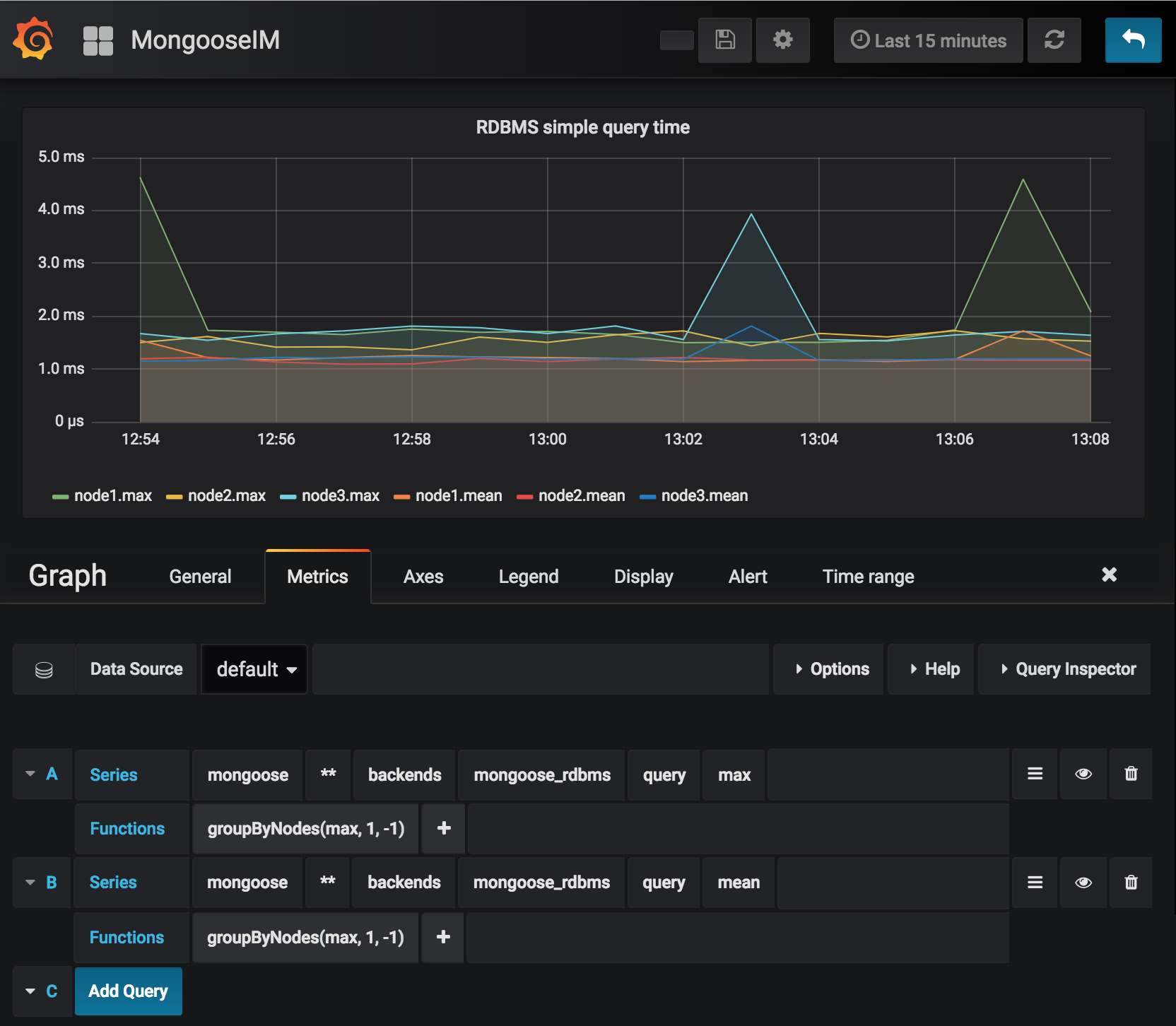Open the default data source dropdown
Screen dimensions: 1176x1026
[254, 669]
